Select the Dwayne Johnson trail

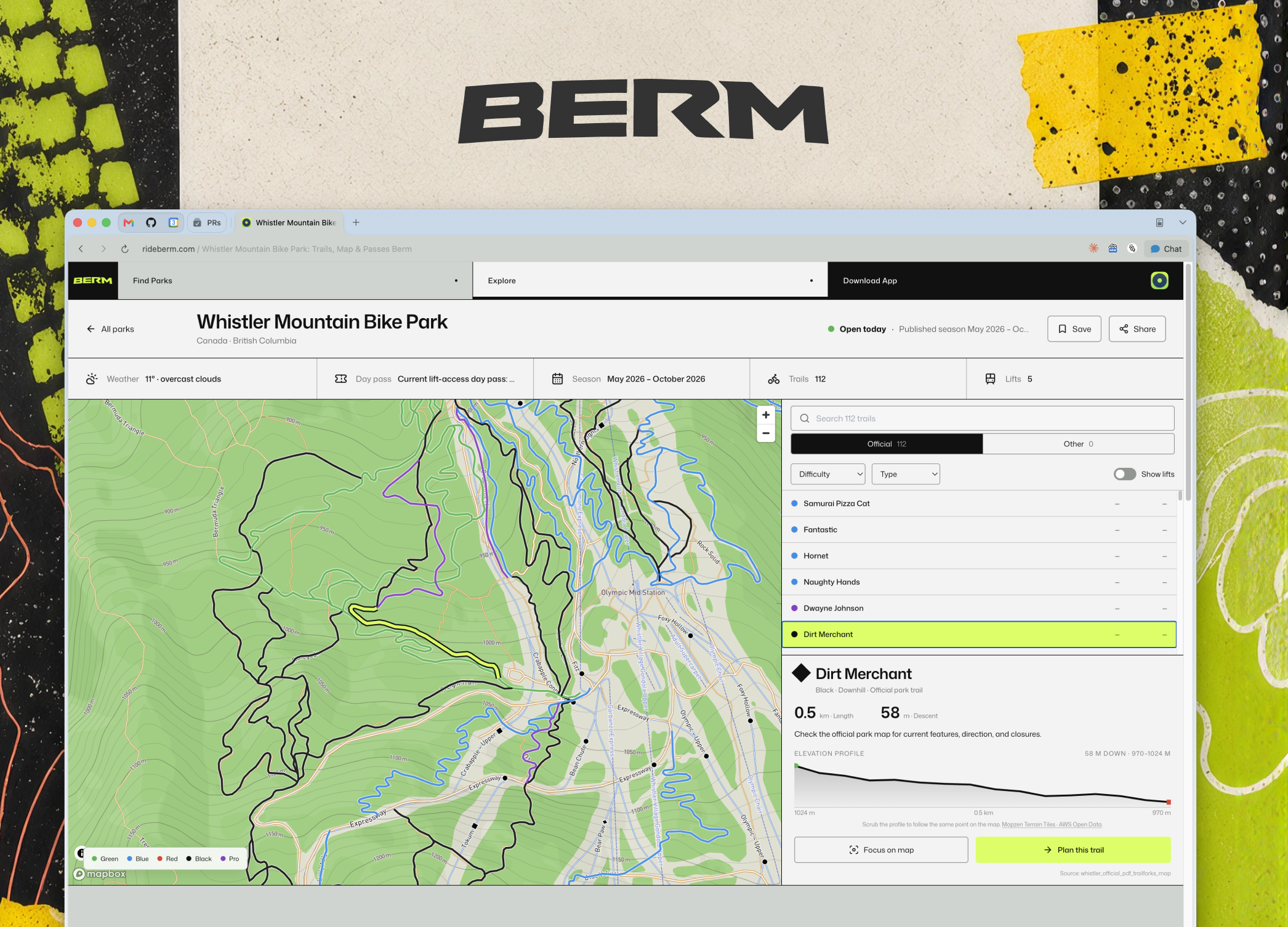pos(979,608)
